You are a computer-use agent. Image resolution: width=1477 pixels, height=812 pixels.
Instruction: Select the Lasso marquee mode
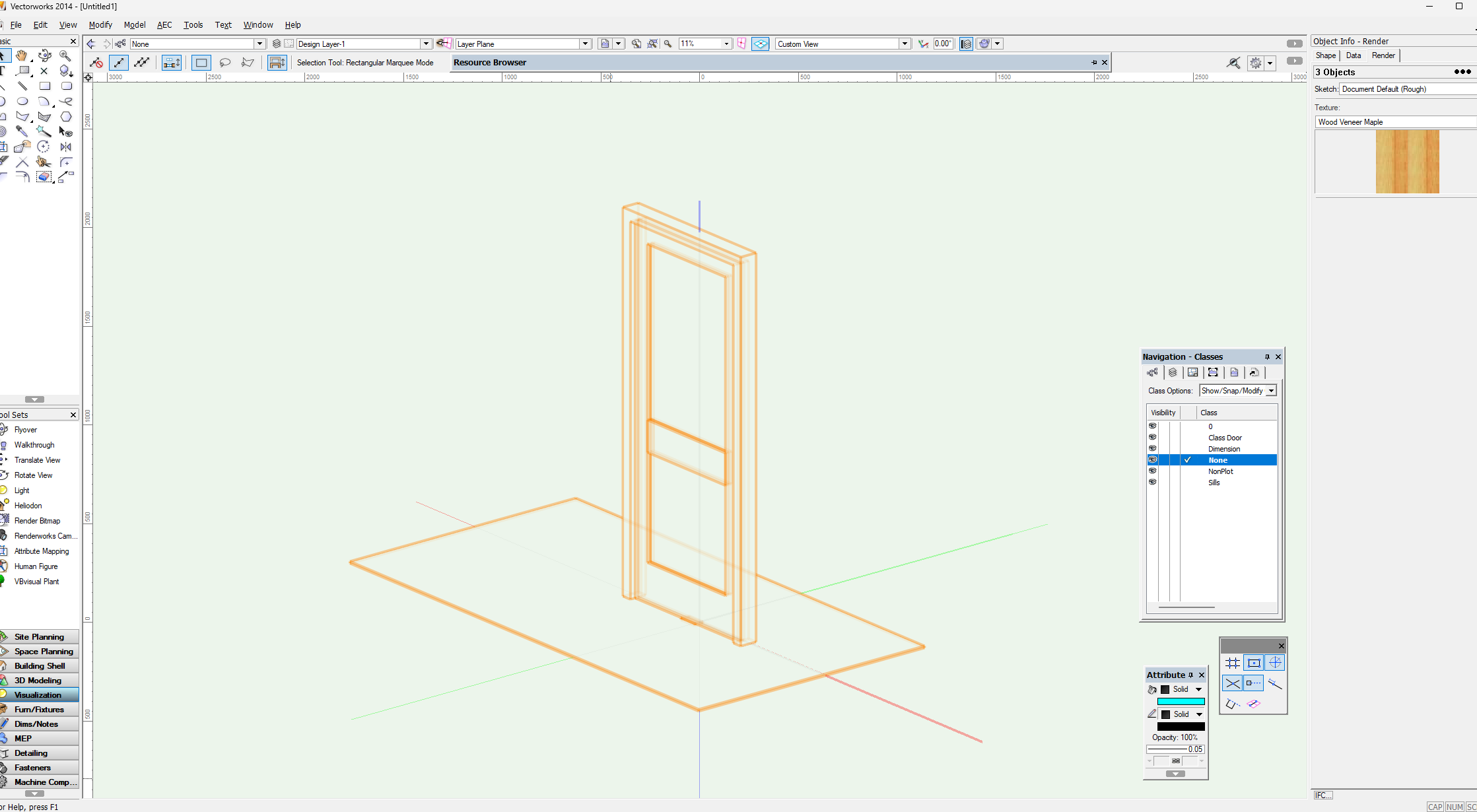[224, 63]
